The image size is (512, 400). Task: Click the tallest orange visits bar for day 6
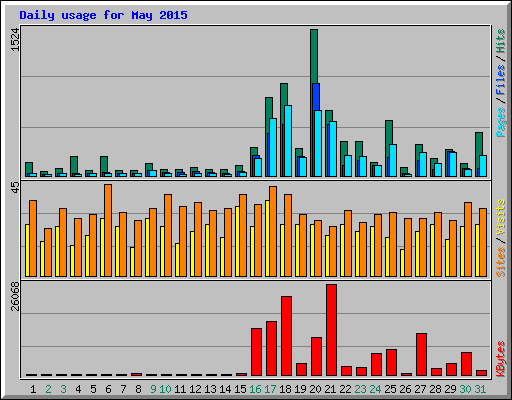pos(108,230)
